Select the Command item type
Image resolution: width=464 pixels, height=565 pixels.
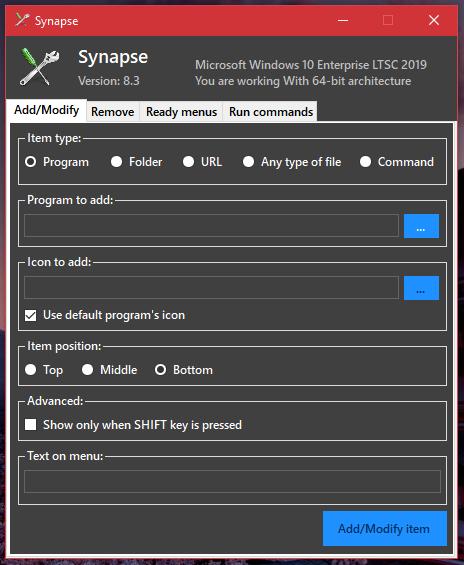pos(397,162)
